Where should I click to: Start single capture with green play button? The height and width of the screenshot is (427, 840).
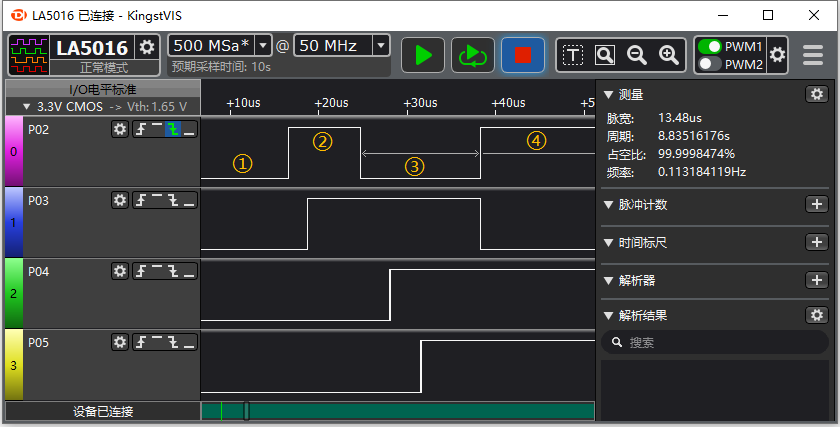[x=423, y=55]
